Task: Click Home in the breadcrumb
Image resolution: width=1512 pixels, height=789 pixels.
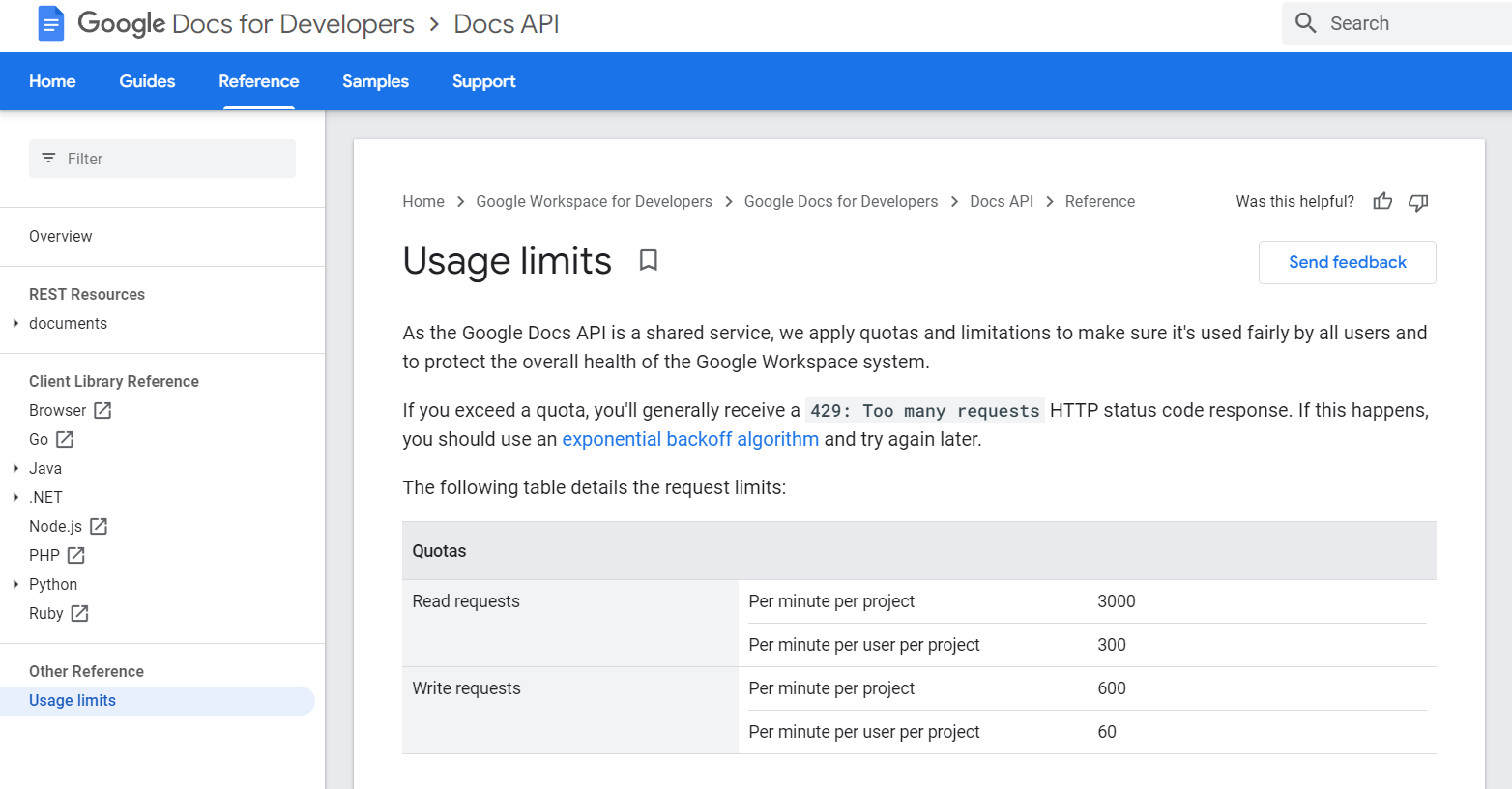Action: pyautogui.click(x=423, y=201)
